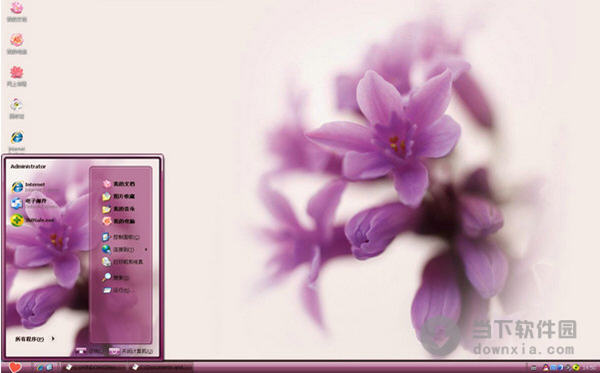Expand the 连接到 (Connect To) submenu arrow
The height and width of the screenshot is (373, 600).
[146, 250]
